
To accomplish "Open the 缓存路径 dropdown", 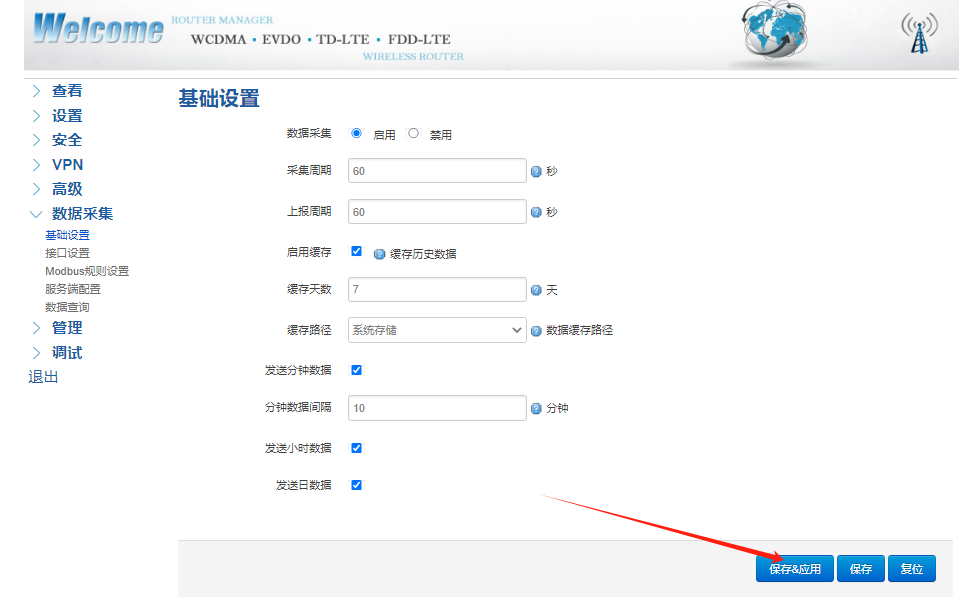I will pos(437,330).
